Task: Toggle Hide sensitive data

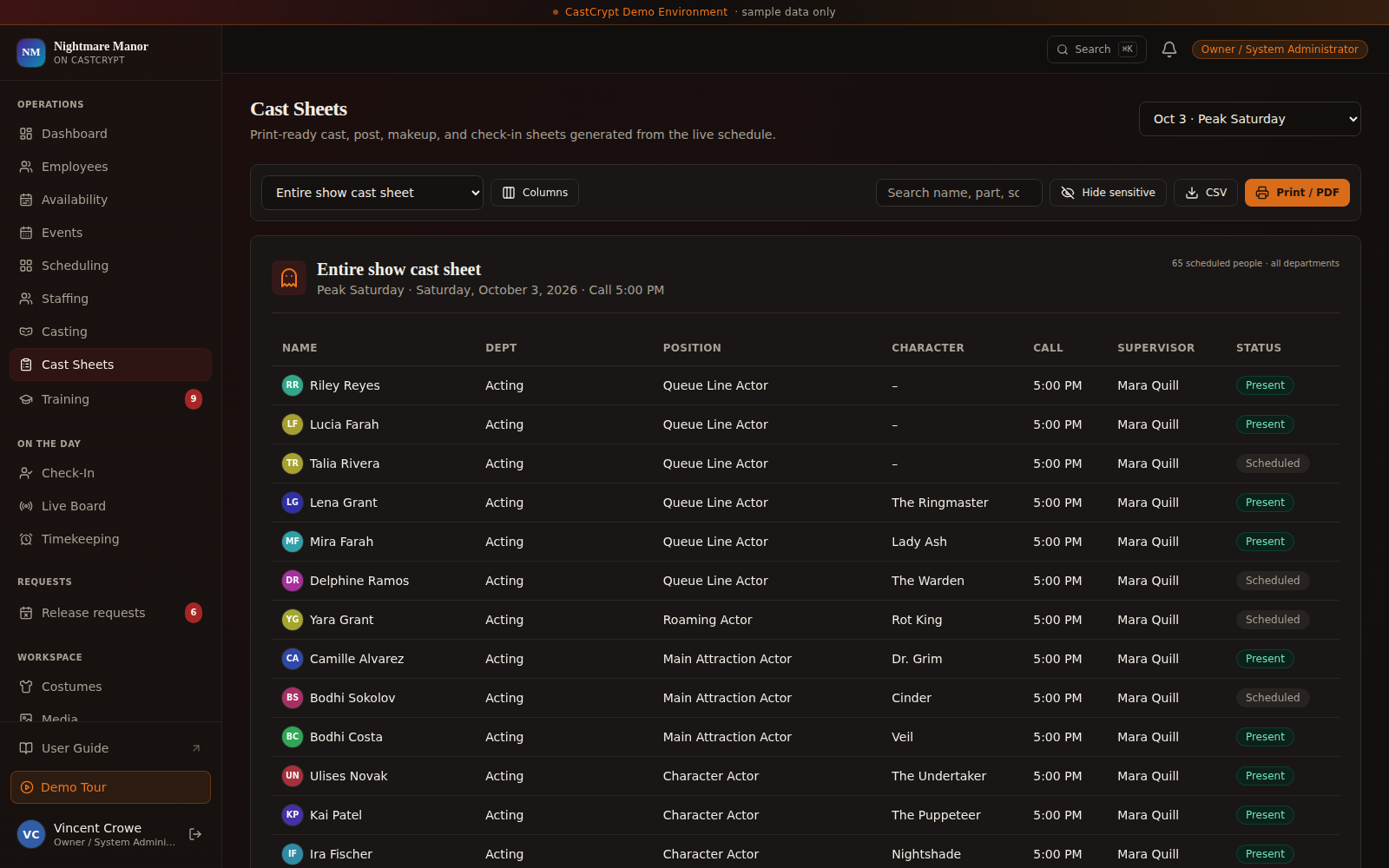Action: point(1108,193)
